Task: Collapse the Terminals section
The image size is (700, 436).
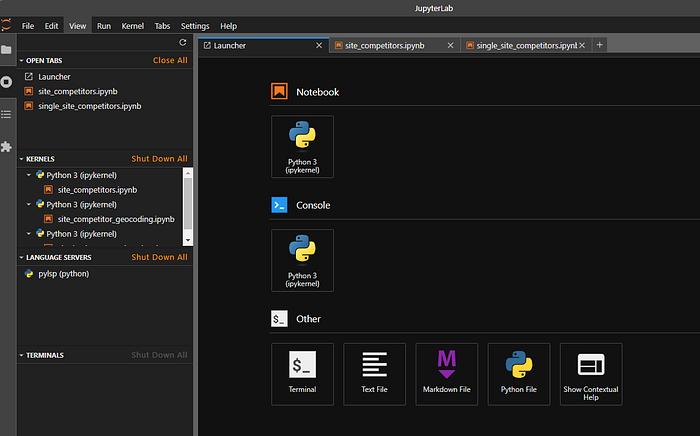Action: (x=21, y=355)
